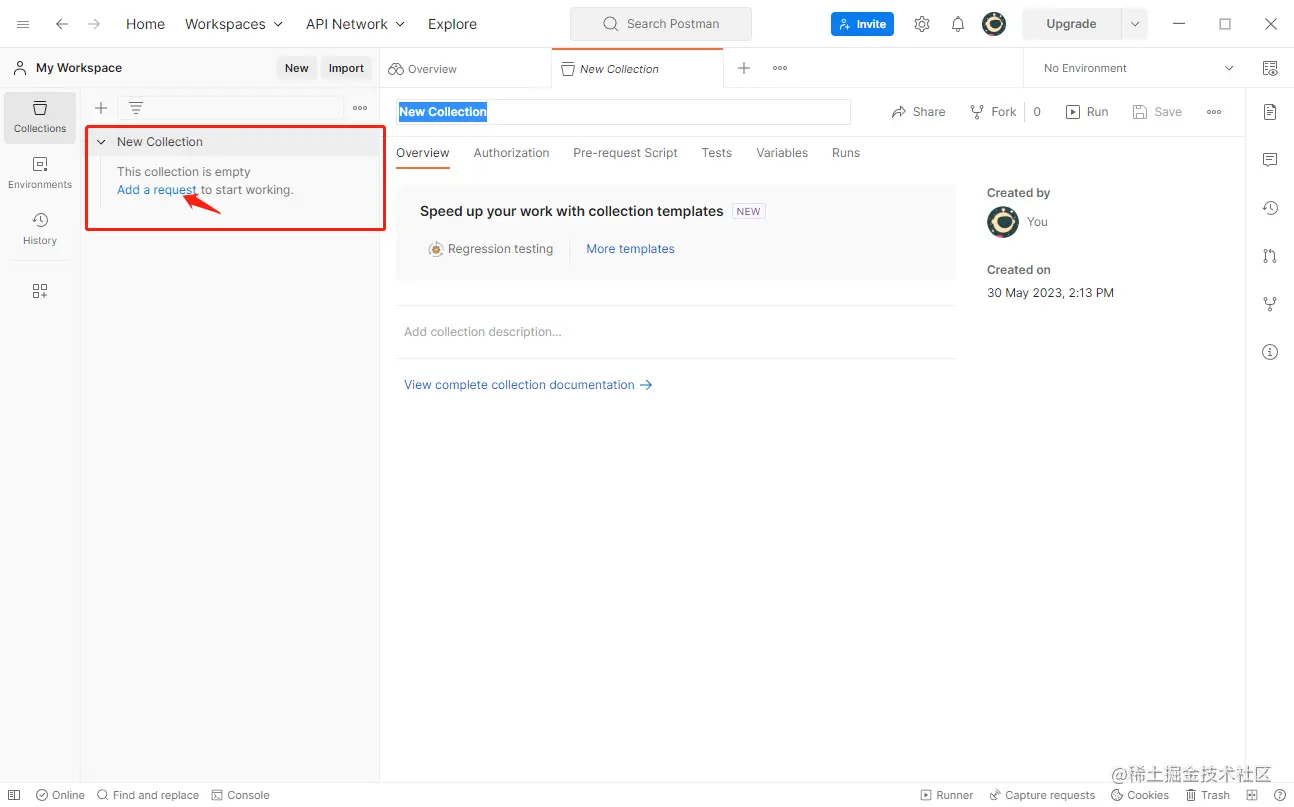Open the hamburger main menu
The image size is (1294, 807).
point(23,24)
